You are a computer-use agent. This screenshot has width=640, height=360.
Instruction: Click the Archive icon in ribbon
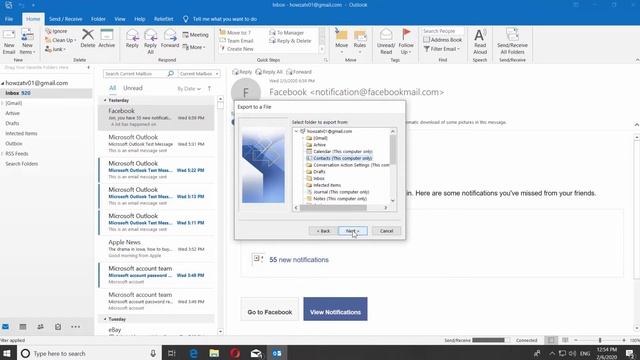(x=107, y=38)
